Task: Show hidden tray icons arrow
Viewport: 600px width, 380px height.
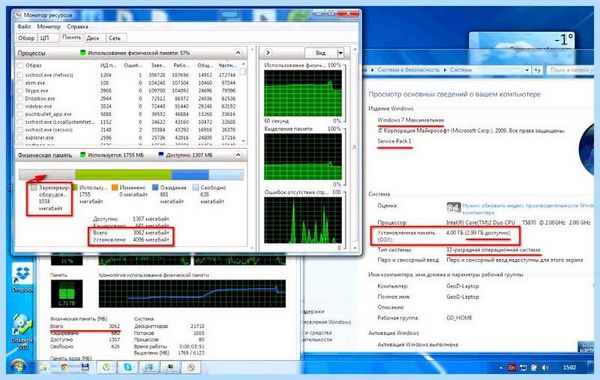Action: pos(501,368)
